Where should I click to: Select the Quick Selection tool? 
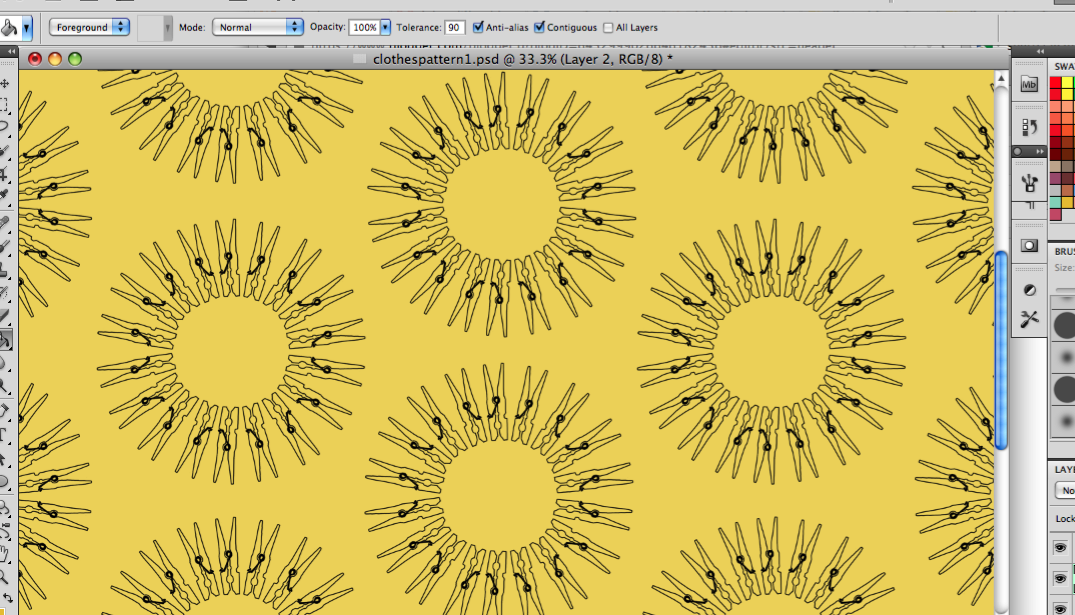click(x=5, y=150)
